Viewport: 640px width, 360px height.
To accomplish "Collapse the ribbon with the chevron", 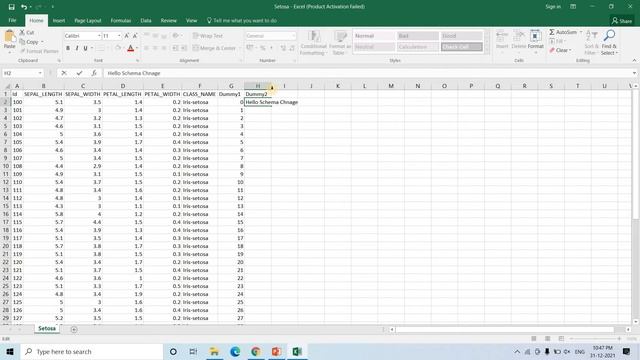I will 634,60.
